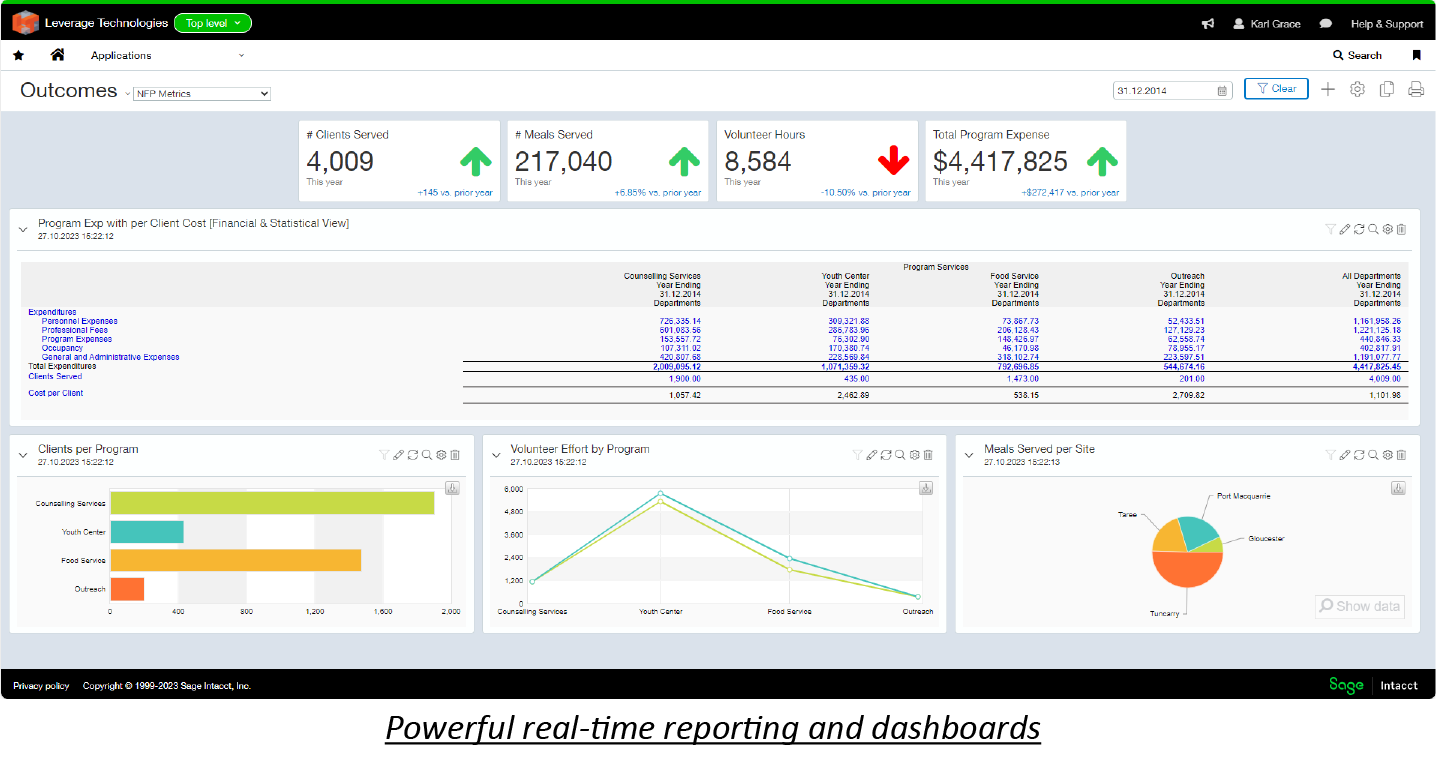
Task: Open the Privacy policy link
Action: [41, 686]
